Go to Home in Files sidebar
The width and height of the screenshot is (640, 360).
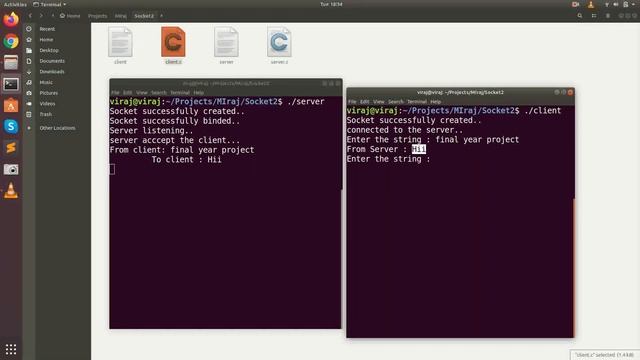[x=46, y=40]
